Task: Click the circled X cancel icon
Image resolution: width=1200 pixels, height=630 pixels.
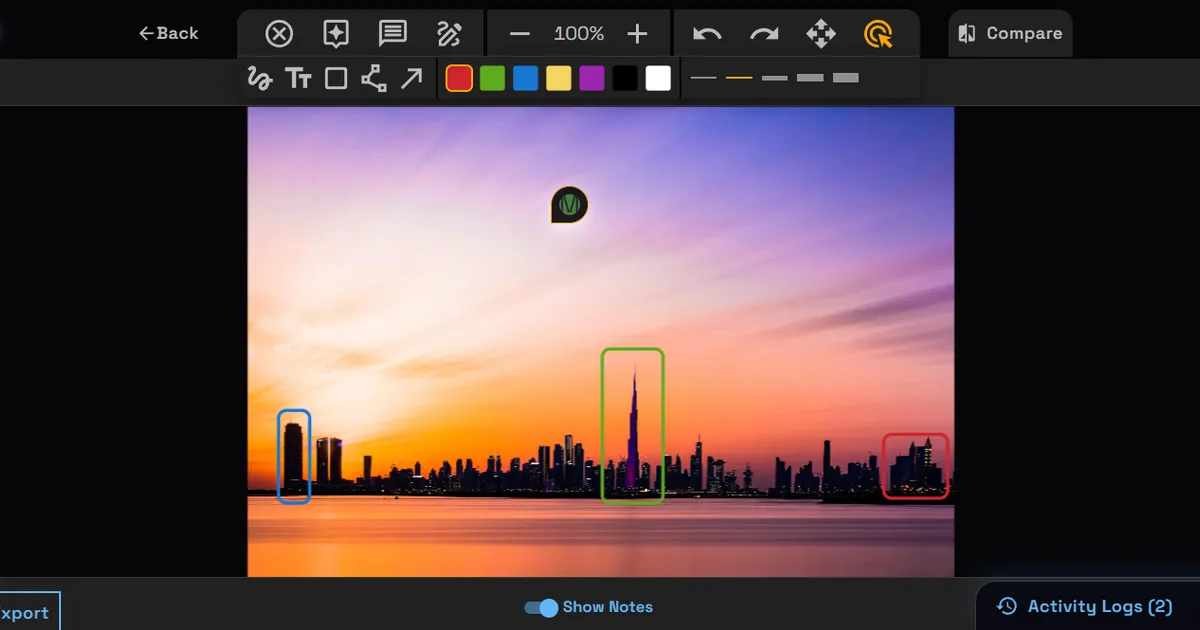Action: point(279,34)
